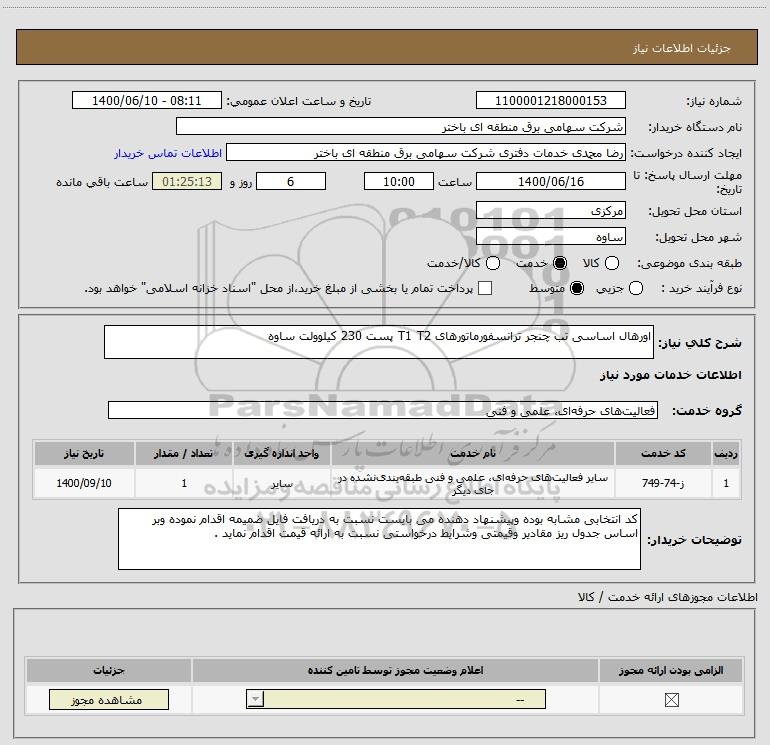Image resolution: width=770 pixels, height=745 pixels.
Task: Click the الزامی بودن ارائه مجوز header
Action: click(671, 670)
